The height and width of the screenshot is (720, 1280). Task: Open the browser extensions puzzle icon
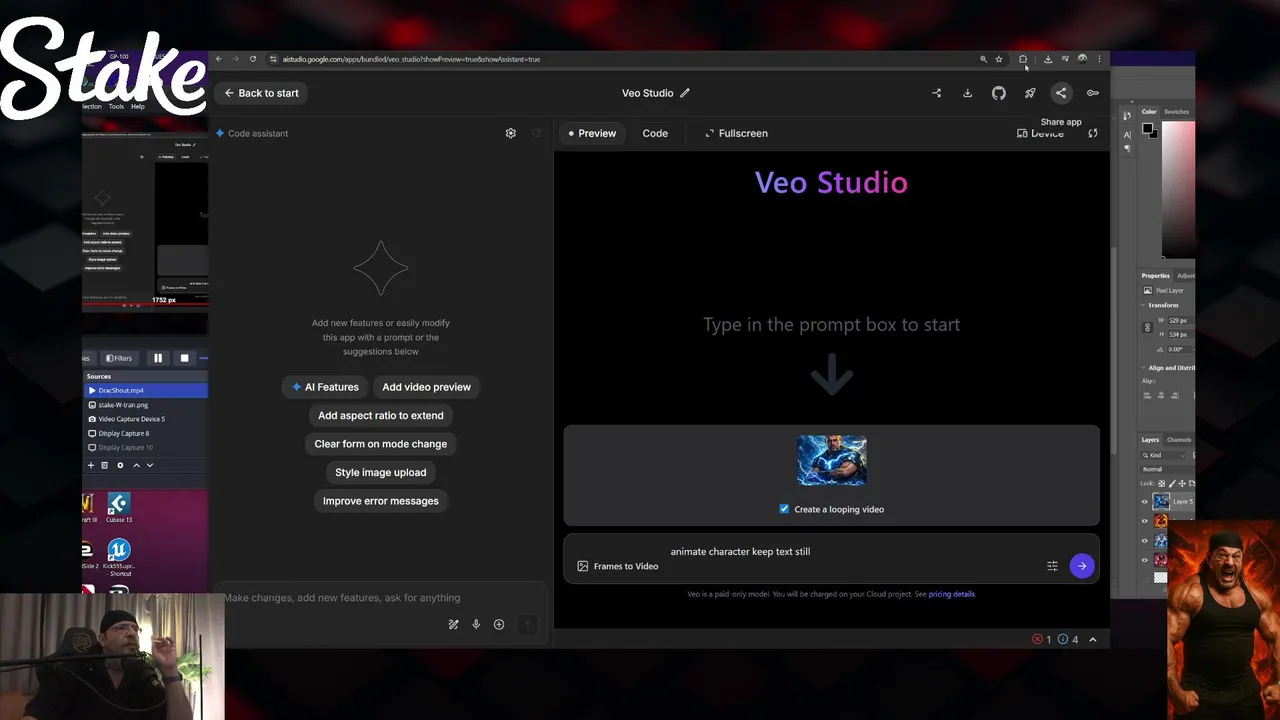tap(1023, 59)
